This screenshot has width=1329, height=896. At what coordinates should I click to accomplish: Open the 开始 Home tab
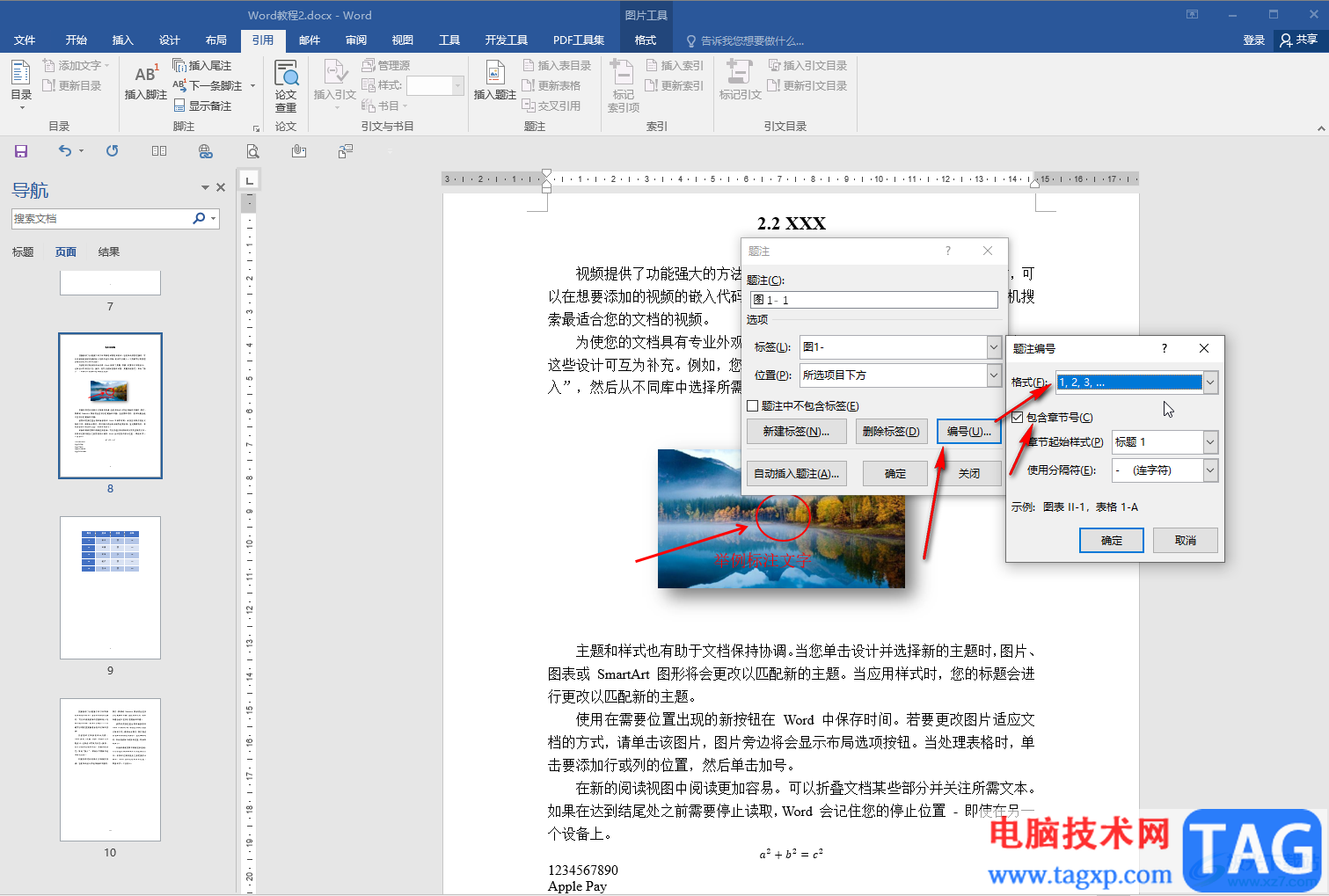(x=77, y=40)
